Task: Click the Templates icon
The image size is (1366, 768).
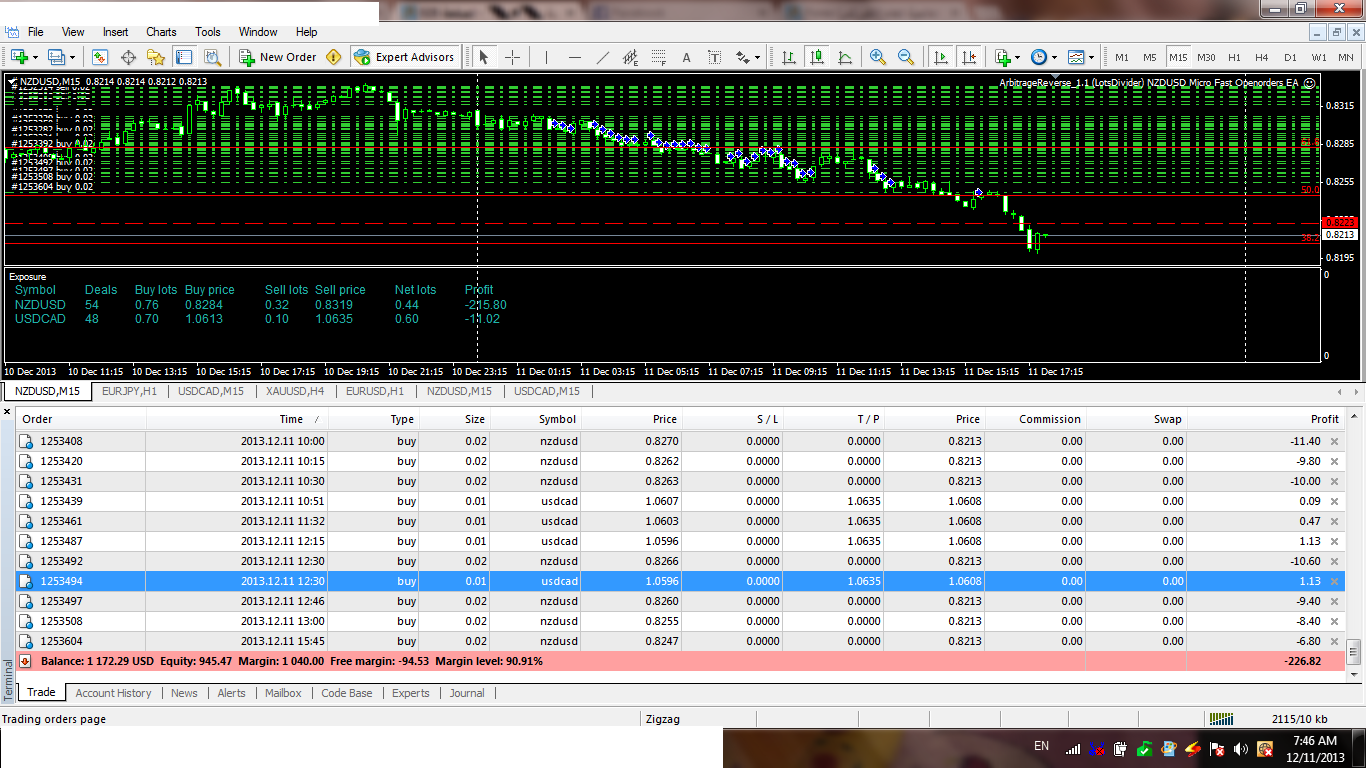Action: [x=1076, y=57]
